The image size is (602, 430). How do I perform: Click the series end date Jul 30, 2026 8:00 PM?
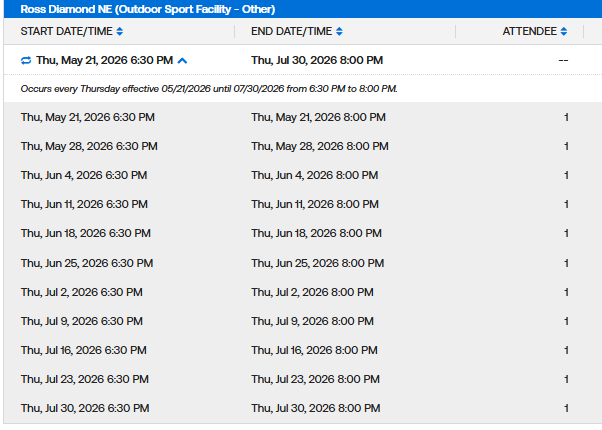tap(317, 61)
